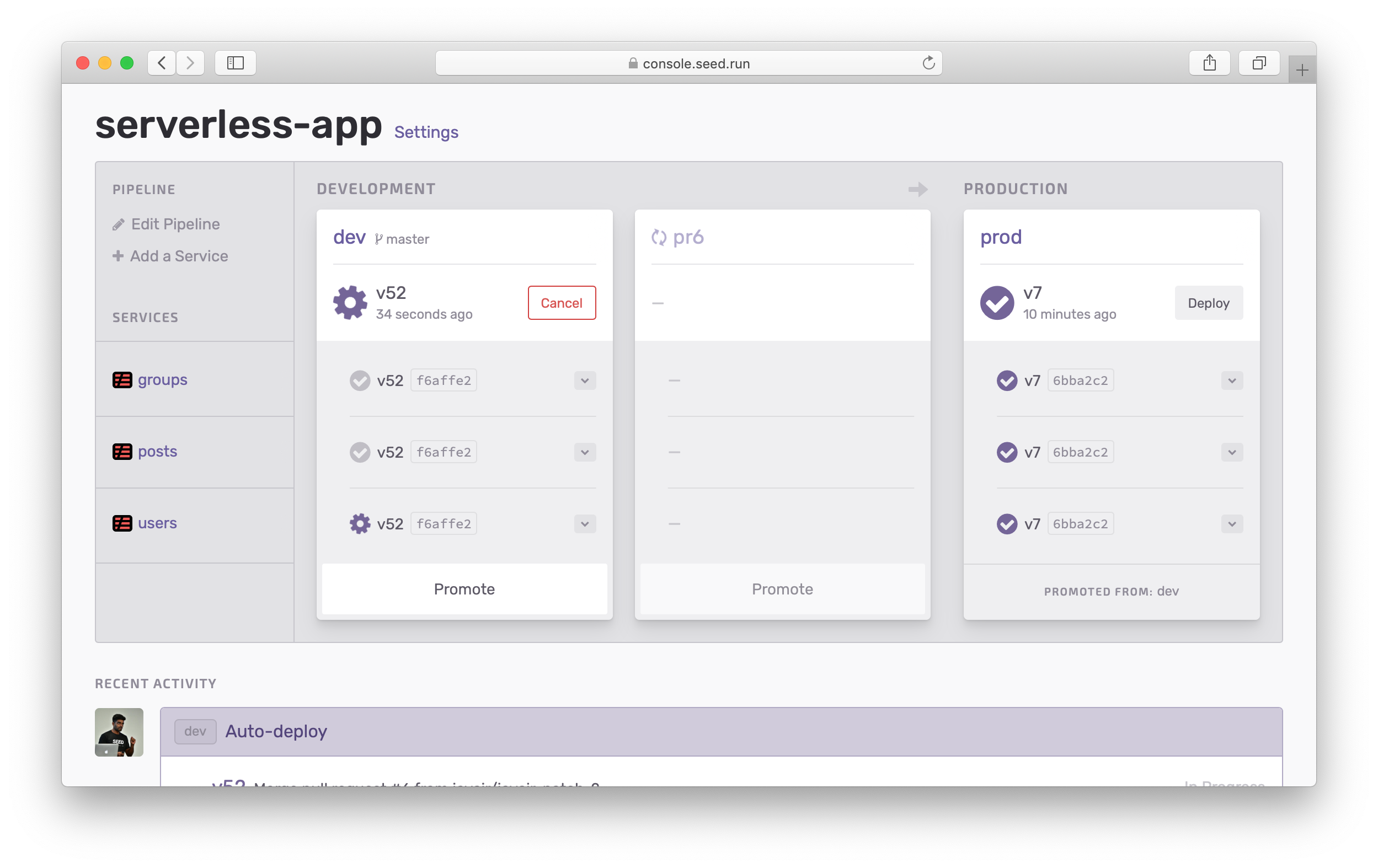Toggle the v52 checkmark in dev groups row

tap(358, 380)
